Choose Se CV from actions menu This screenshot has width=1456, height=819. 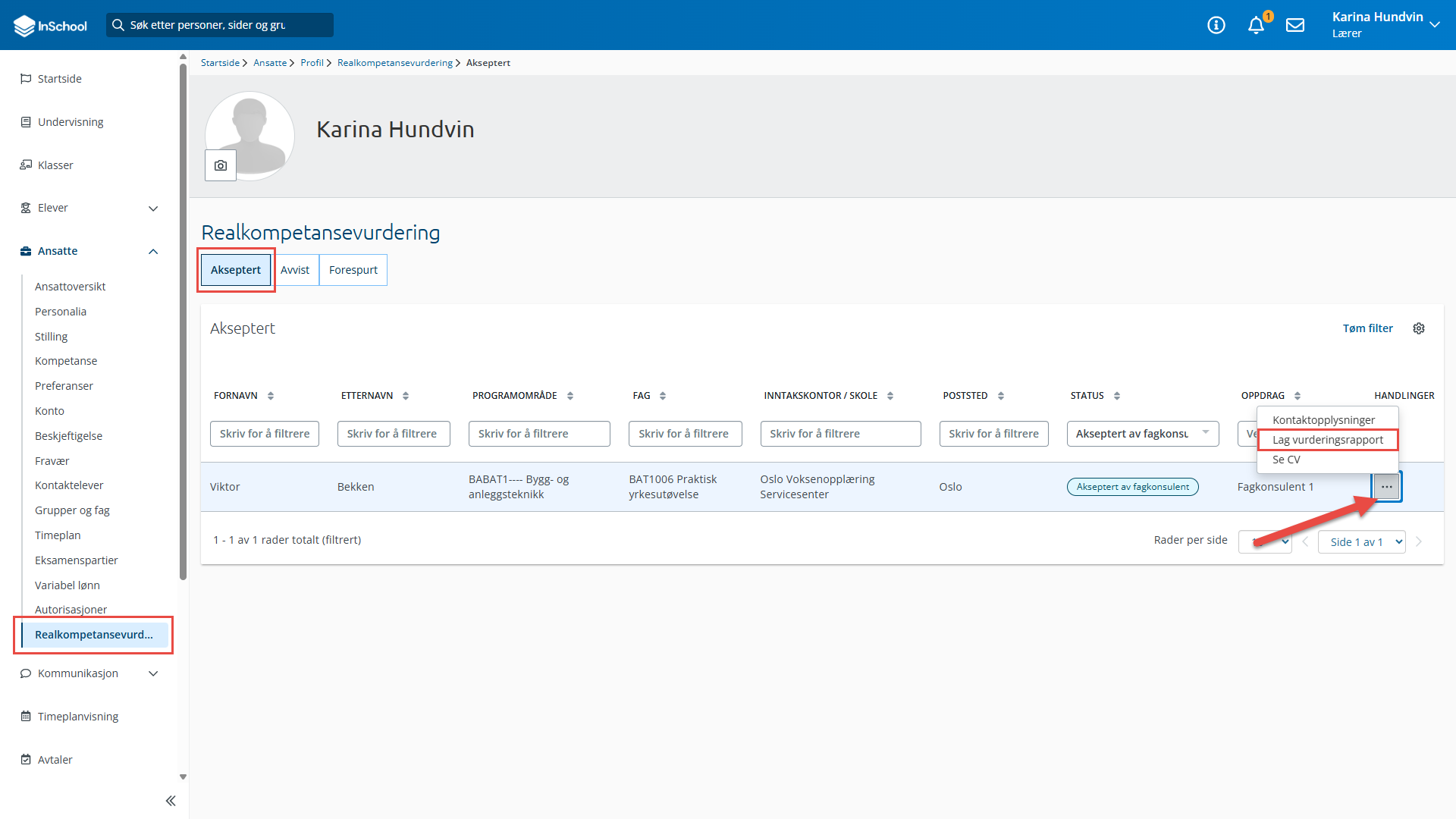(1286, 460)
